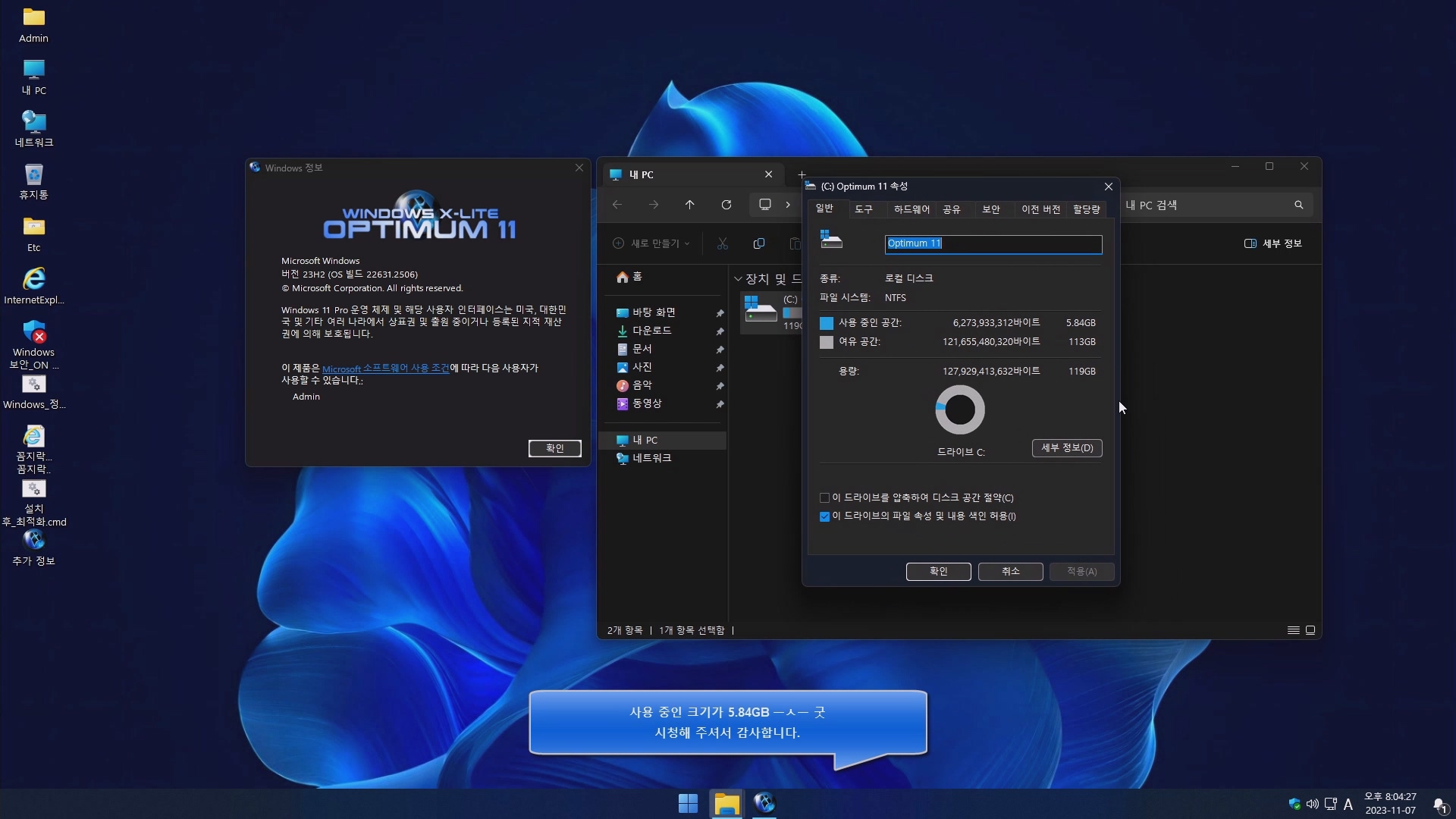Expand the address bar path chevron
The image size is (1456, 819).
788,205
